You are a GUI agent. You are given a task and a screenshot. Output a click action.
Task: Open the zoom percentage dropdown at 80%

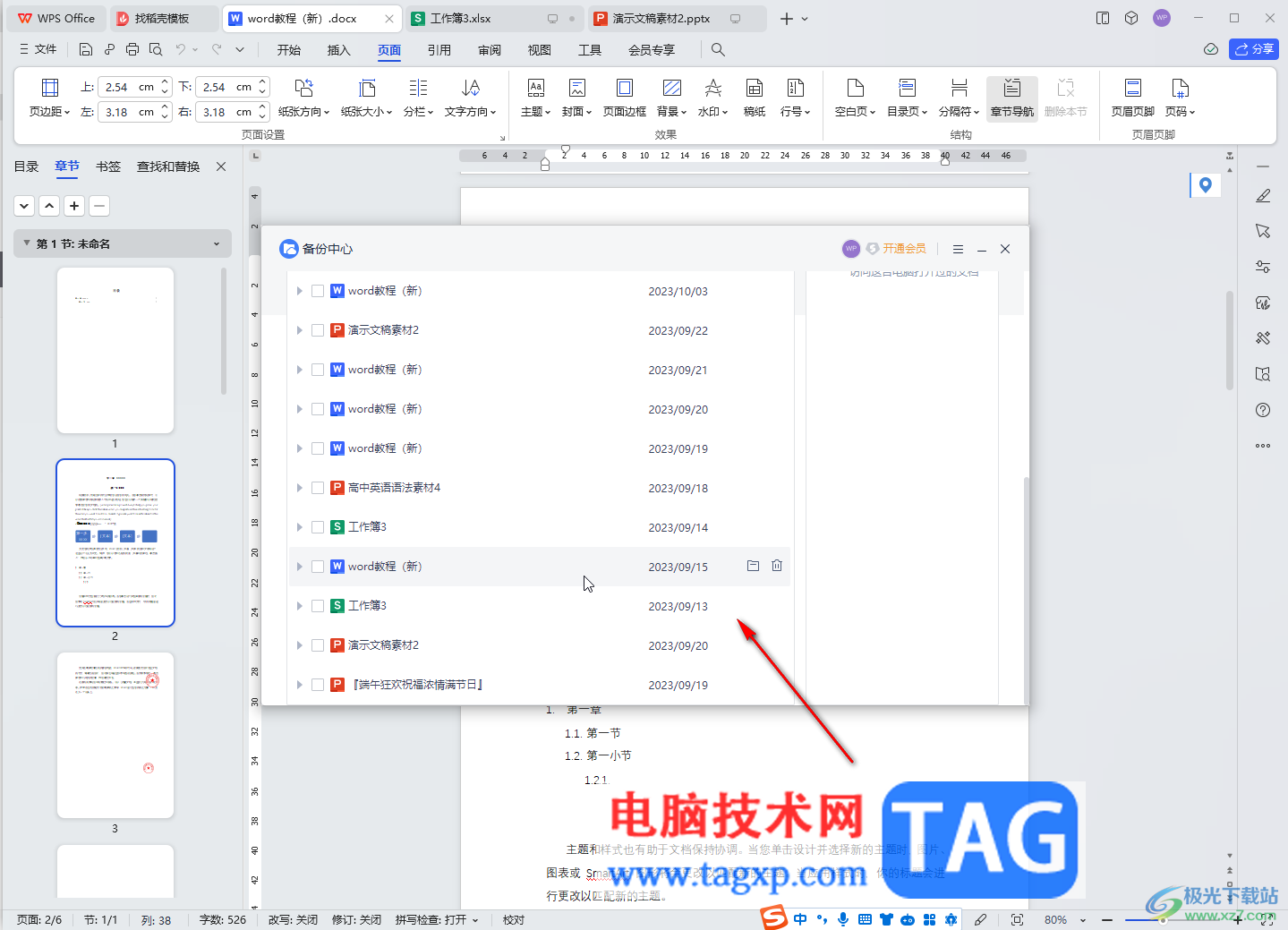tap(1083, 920)
